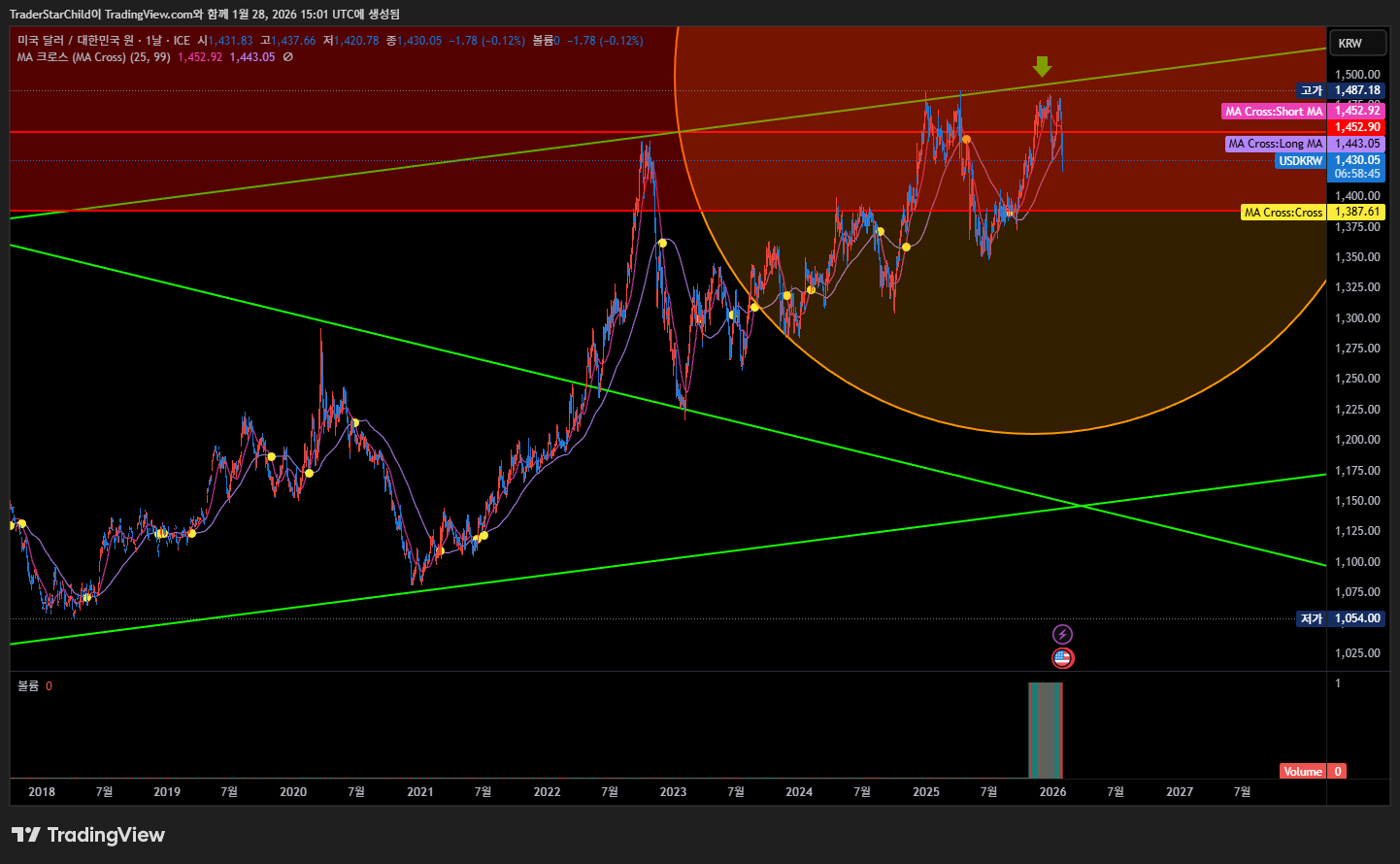
Task: Click the blue USDKRW price label
Action: (1300, 161)
